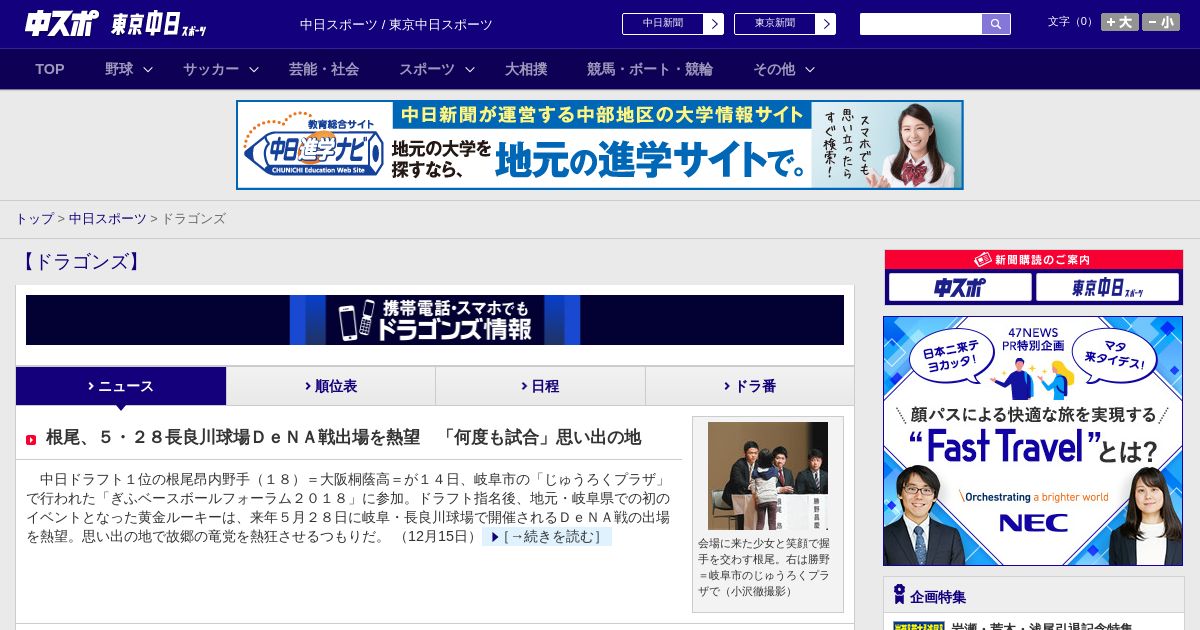This screenshot has width=1200, height=630.
Task: Click the 進学ナビ university banner ad
Action: point(600,145)
